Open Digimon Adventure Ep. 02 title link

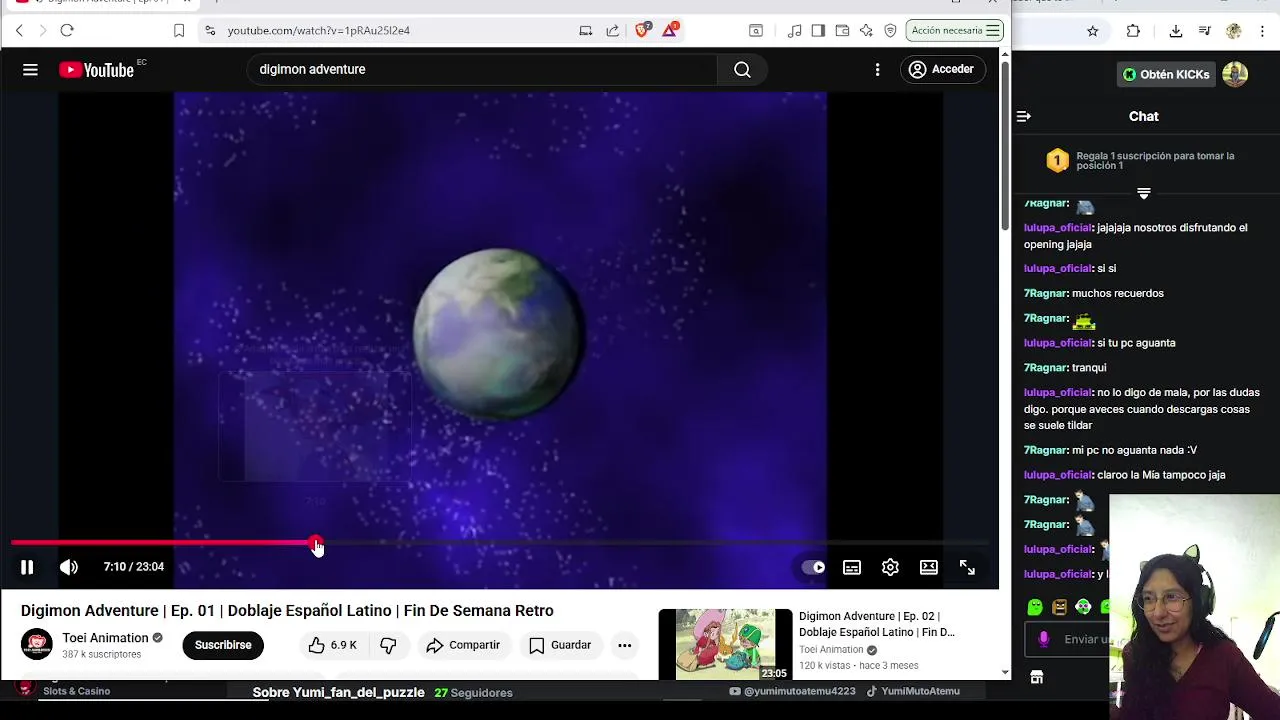tap(877, 624)
